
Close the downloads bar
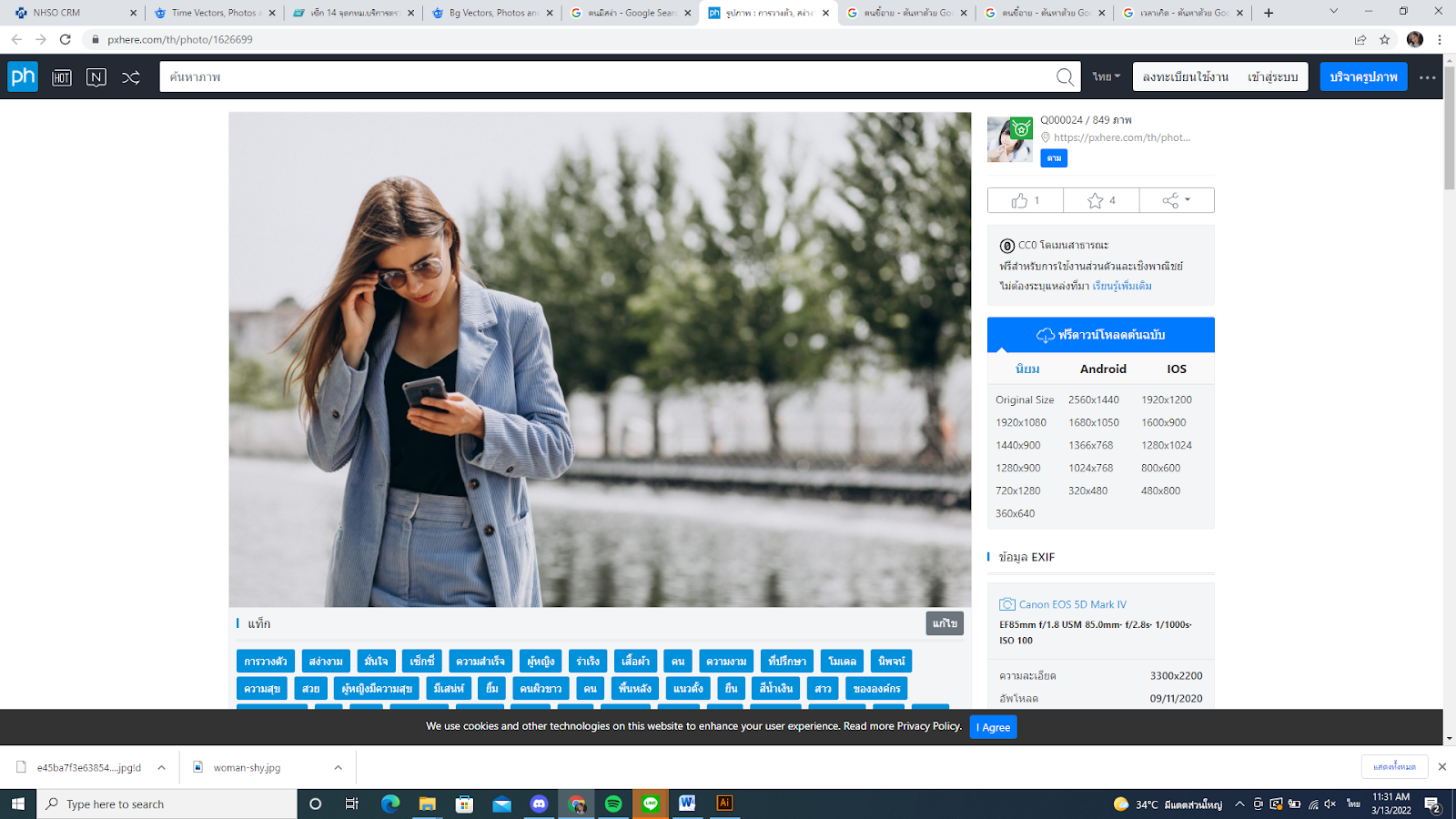1441,767
